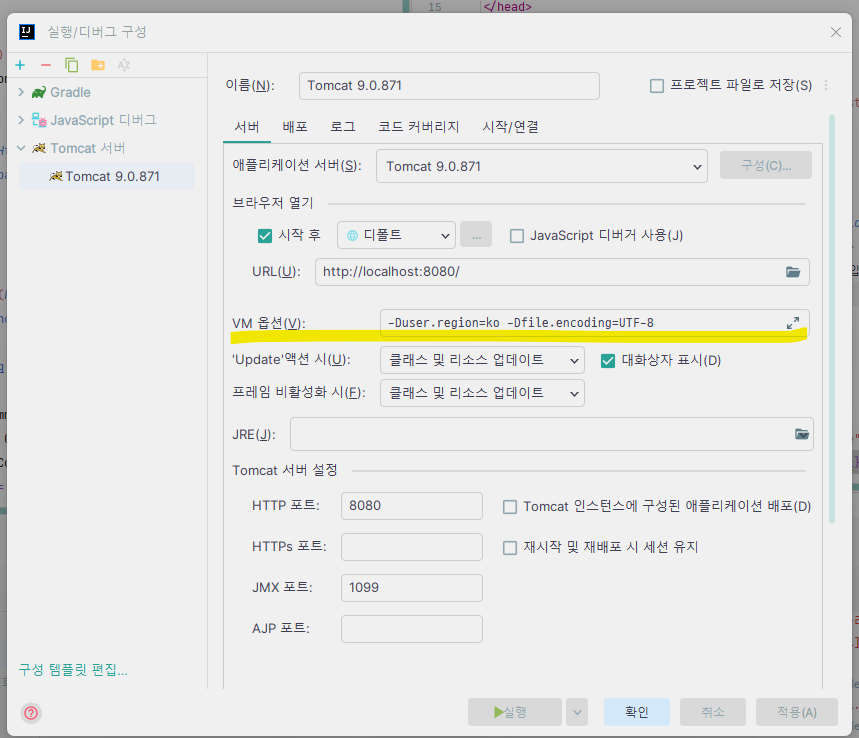
Task: Switch to the 코드 커버리지 tab
Action: pos(419,127)
